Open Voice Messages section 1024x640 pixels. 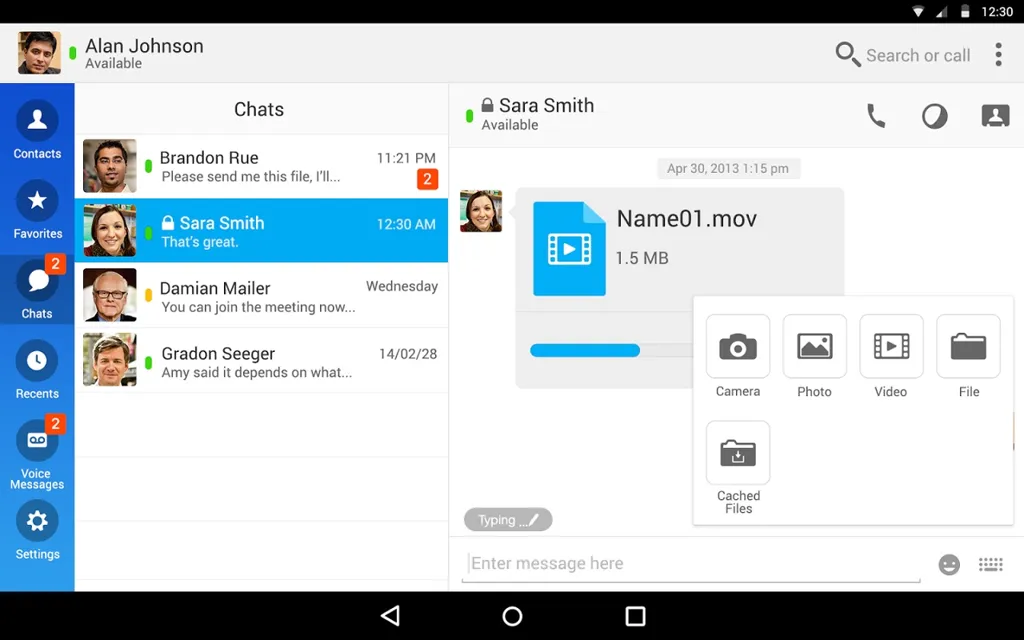click(37, 453)
